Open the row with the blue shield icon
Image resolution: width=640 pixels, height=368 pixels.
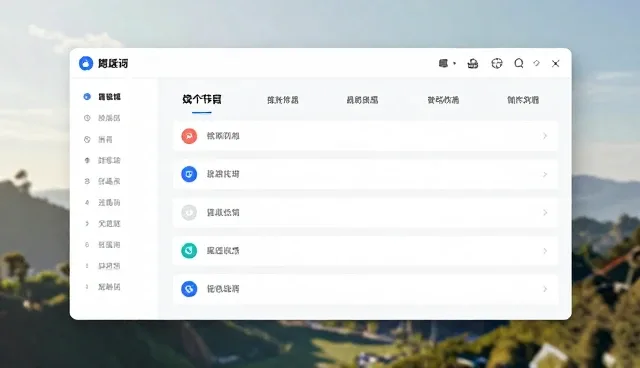pyautogui.click(x=365, y=174)
